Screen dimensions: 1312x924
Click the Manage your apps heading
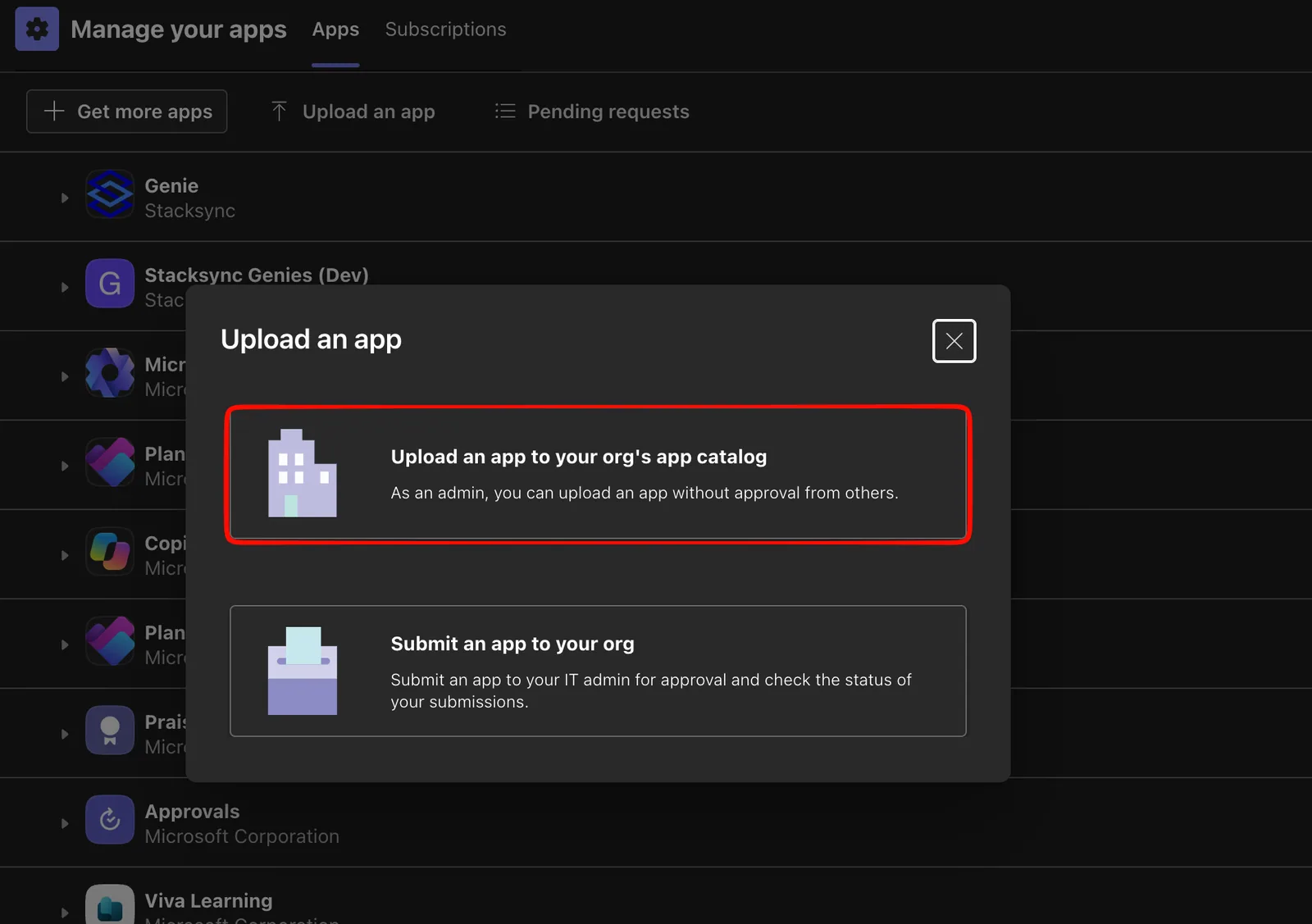(x=179, y=30)
